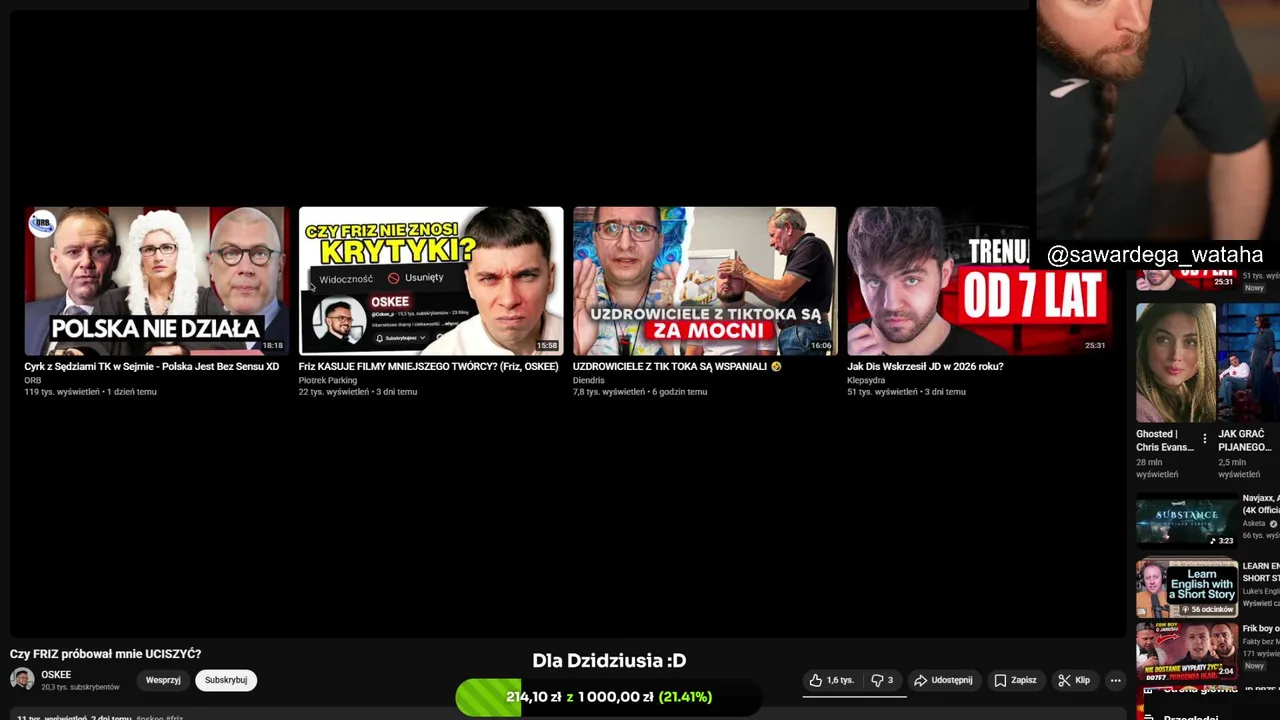This screenshot has width=1280, height=720.
Task: Open options menu for Ghosted video
Action: (x=1204, y=440)
